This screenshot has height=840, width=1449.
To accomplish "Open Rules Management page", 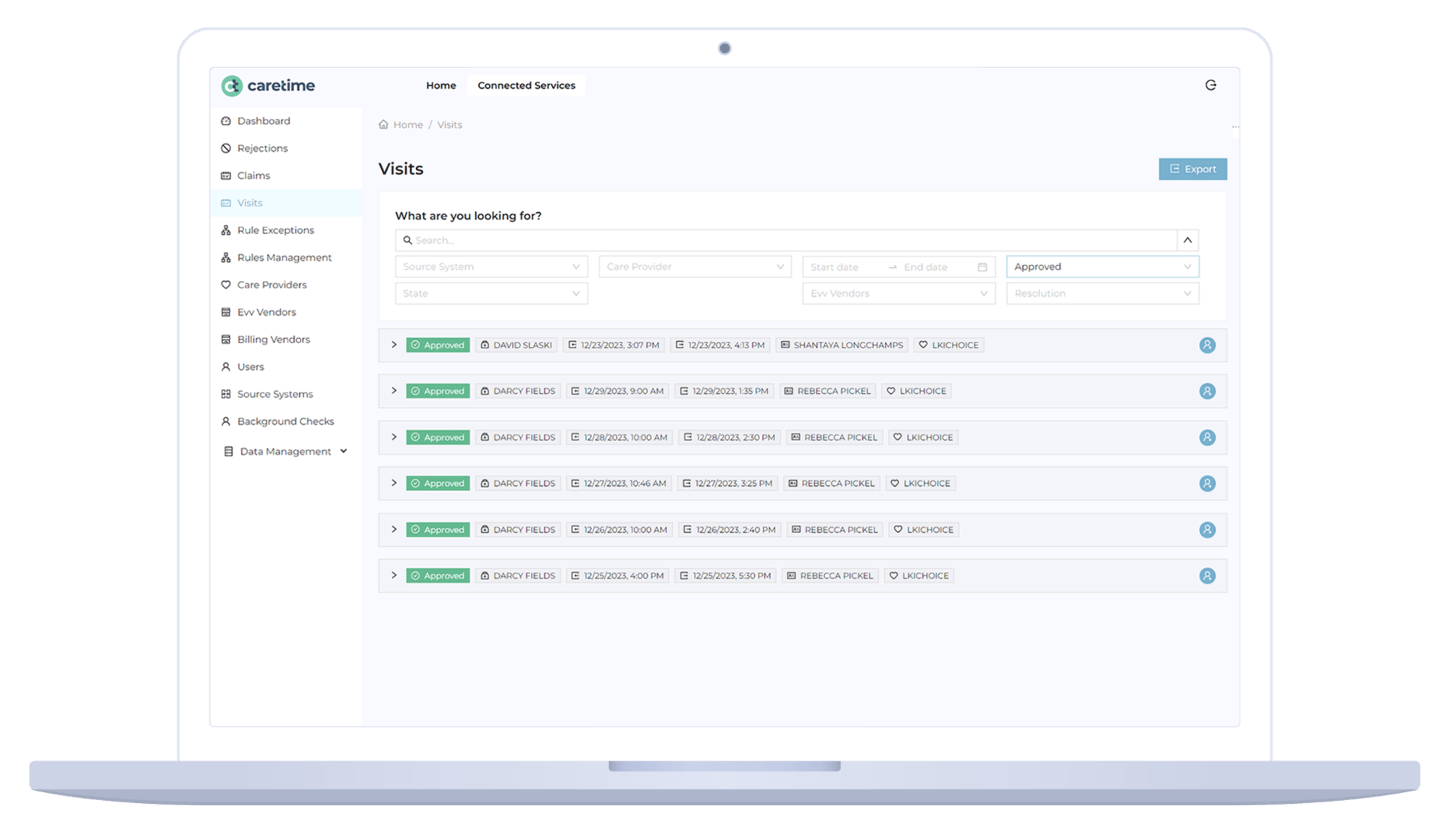I will [286, 258].
